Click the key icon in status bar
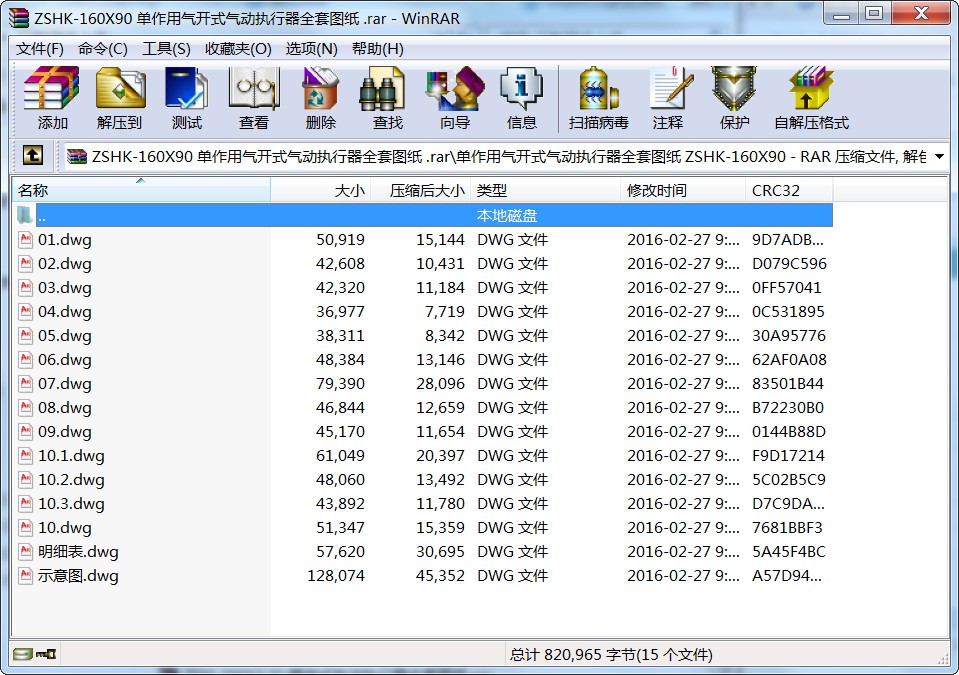The height and width of the screenshot is (675, 959). [46, 654]
